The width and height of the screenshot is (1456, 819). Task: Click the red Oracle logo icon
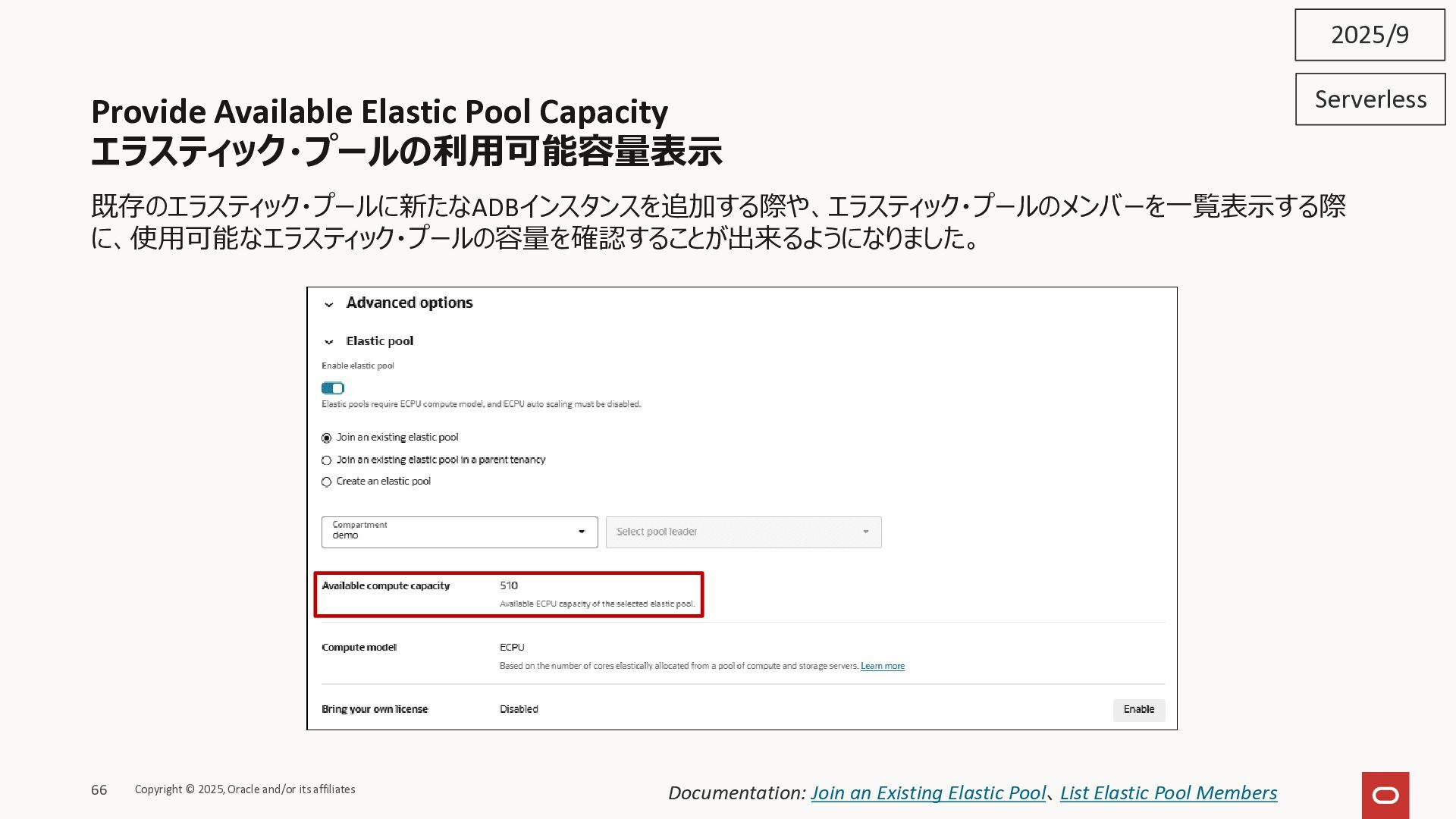1385,795
